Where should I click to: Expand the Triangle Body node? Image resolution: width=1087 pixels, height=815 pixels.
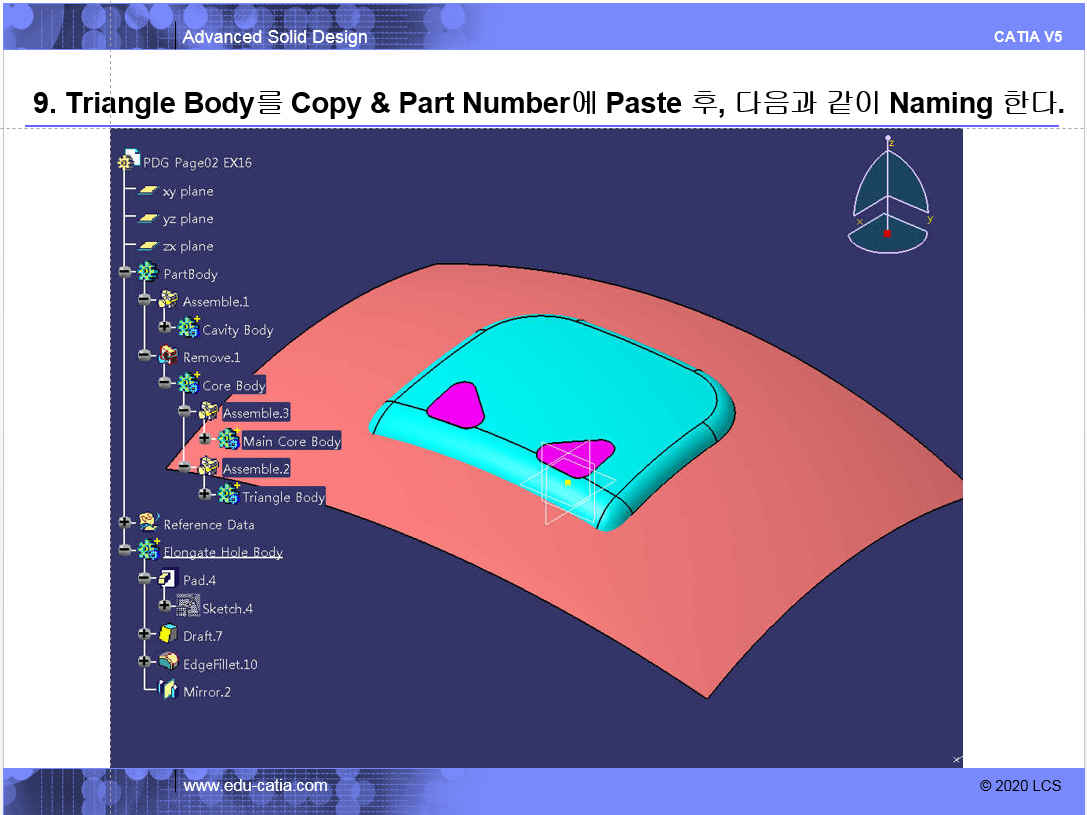pos(204,494)
